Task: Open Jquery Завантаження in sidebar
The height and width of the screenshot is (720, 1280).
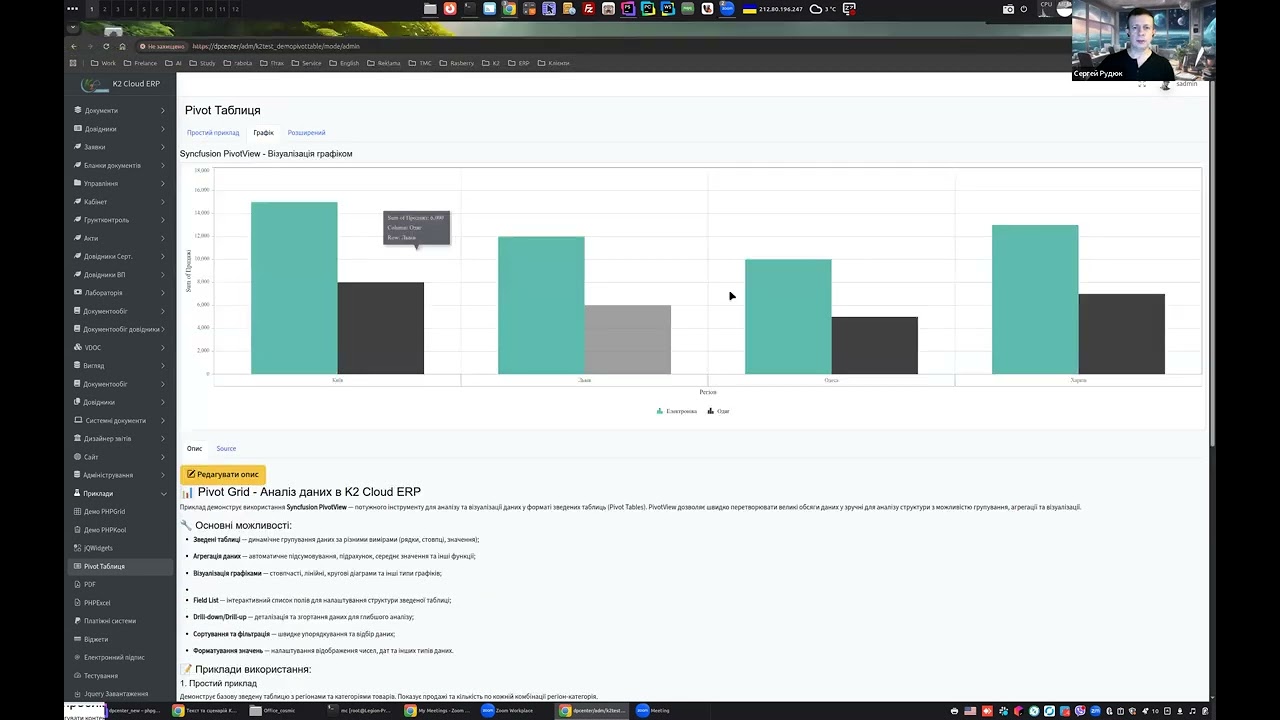Action: click(120, 694)
